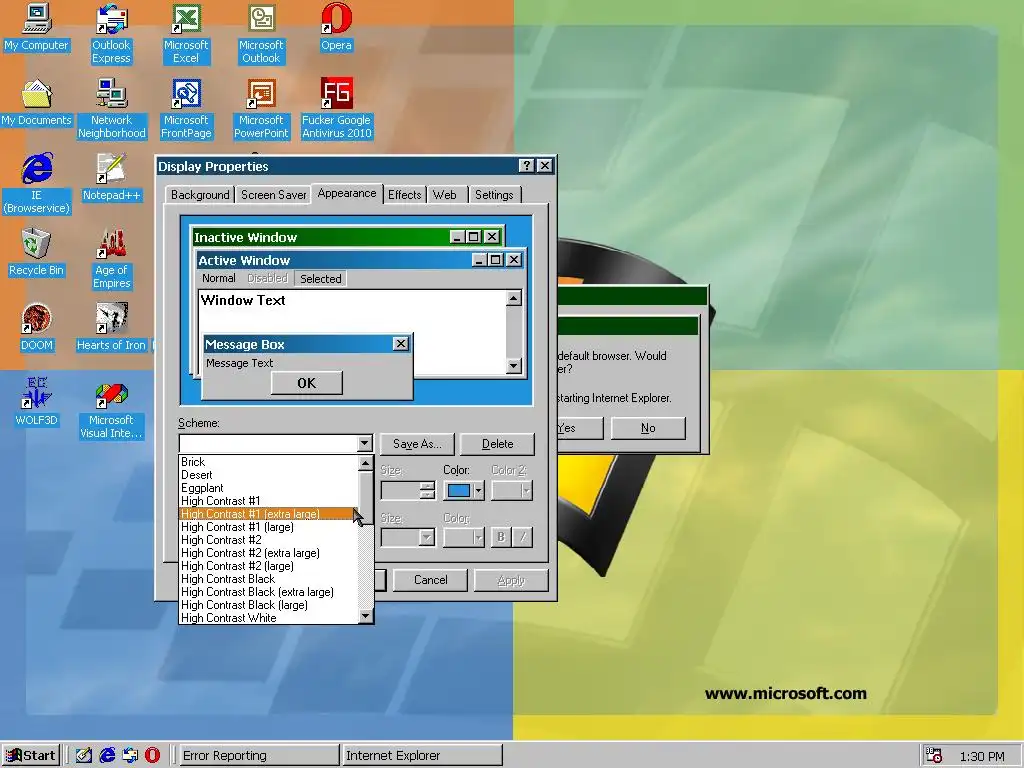Collapse the Scheme dropdown arrow

tap(364, 443)
